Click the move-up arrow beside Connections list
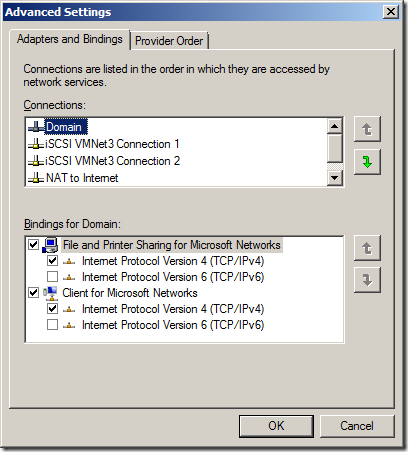This screenshot has width=408, height=452. click(x=367, y=129)
